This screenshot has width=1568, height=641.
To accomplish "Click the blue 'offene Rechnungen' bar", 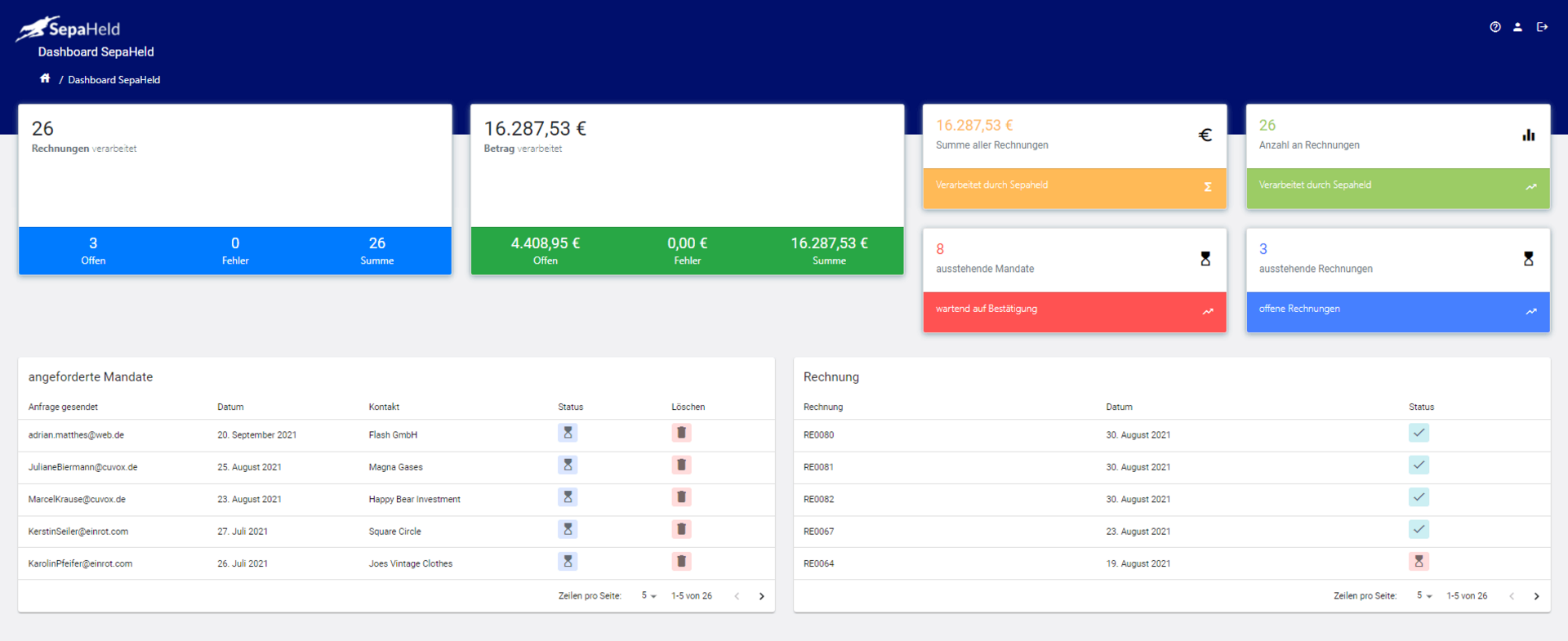I will (x=1397, y=311).
